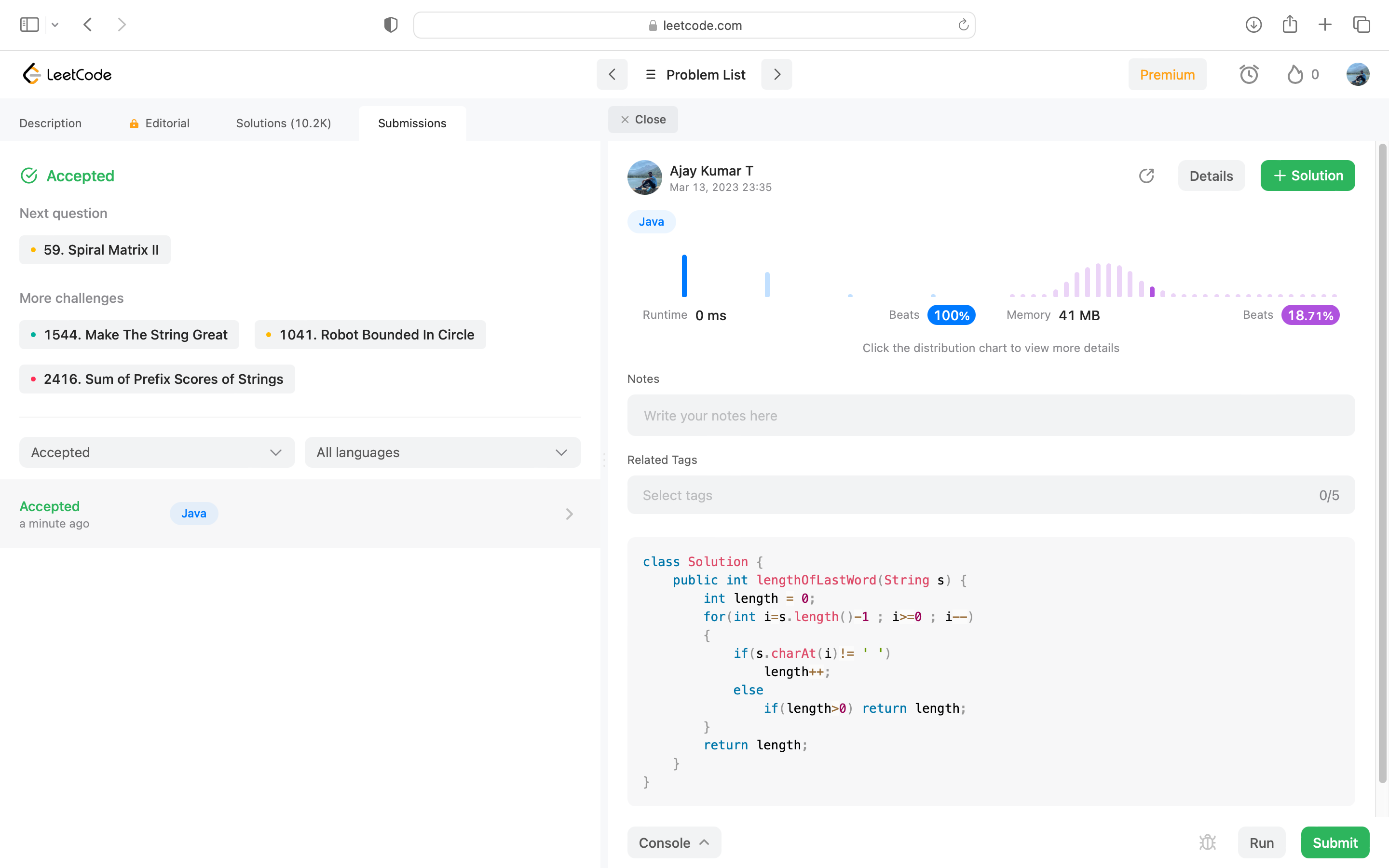1389x868 pixels.
Task: Toggle the Safari sidebar button
Action: coord(29,25)
